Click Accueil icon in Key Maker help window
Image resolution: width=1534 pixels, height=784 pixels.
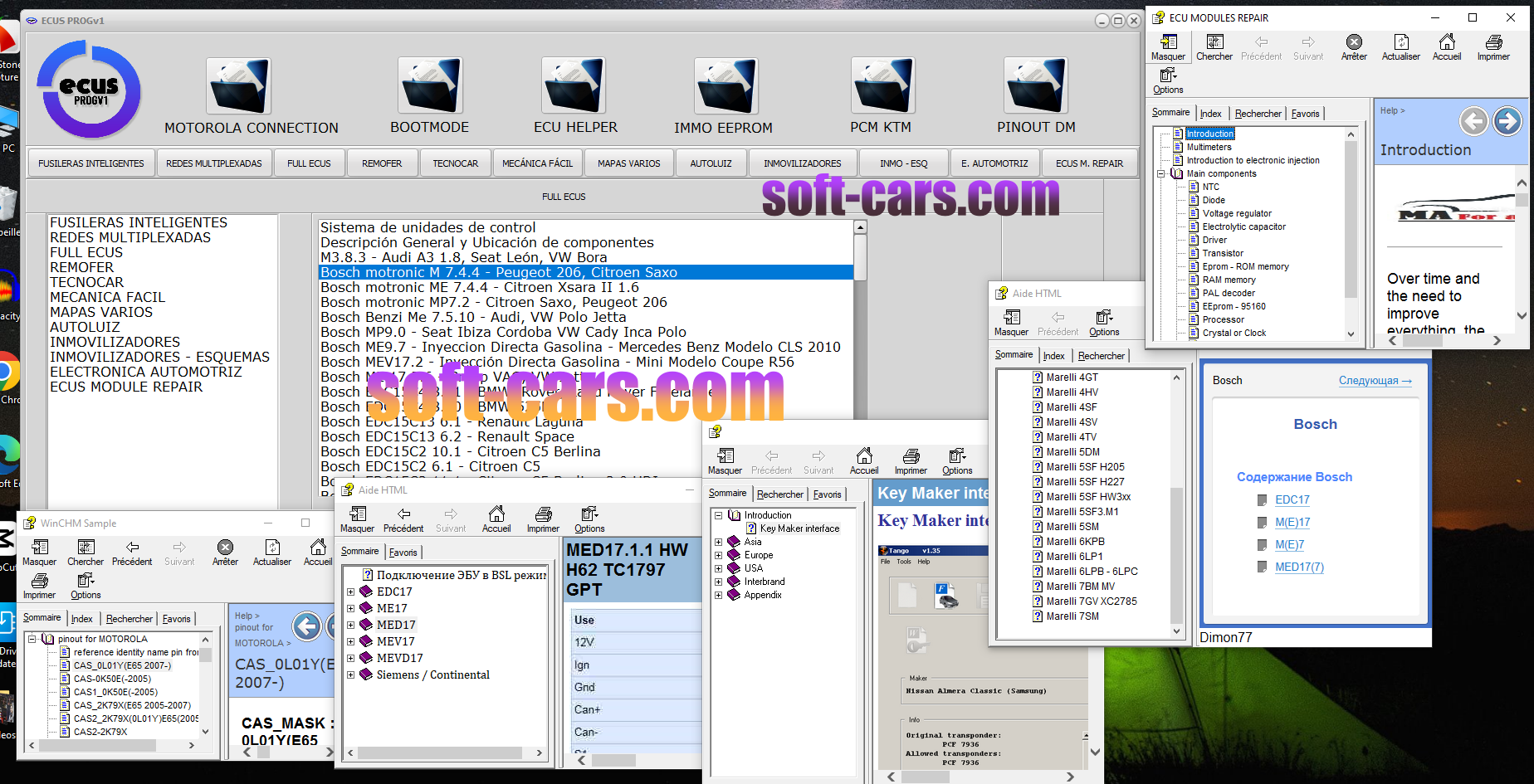click(864, 461)
